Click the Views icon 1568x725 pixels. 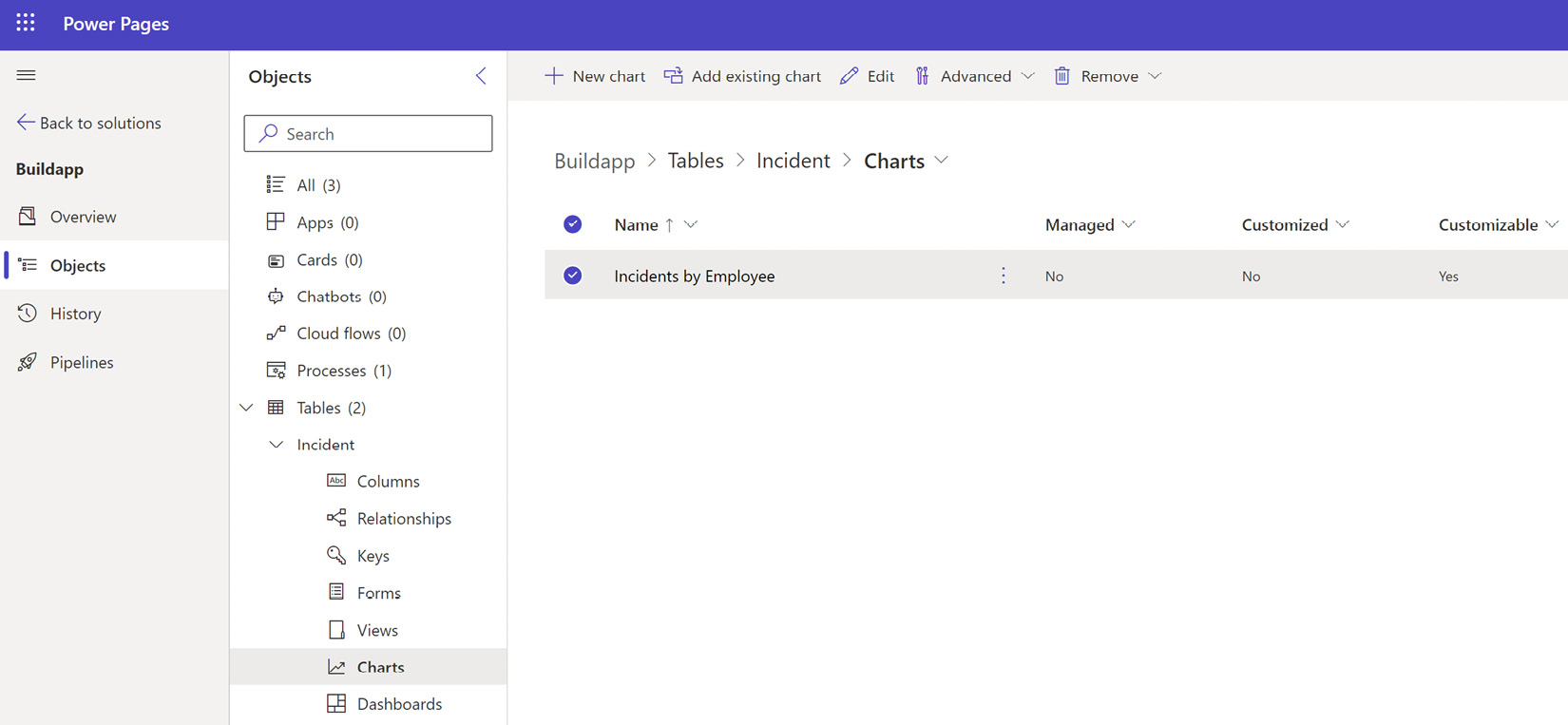(336, 629)
